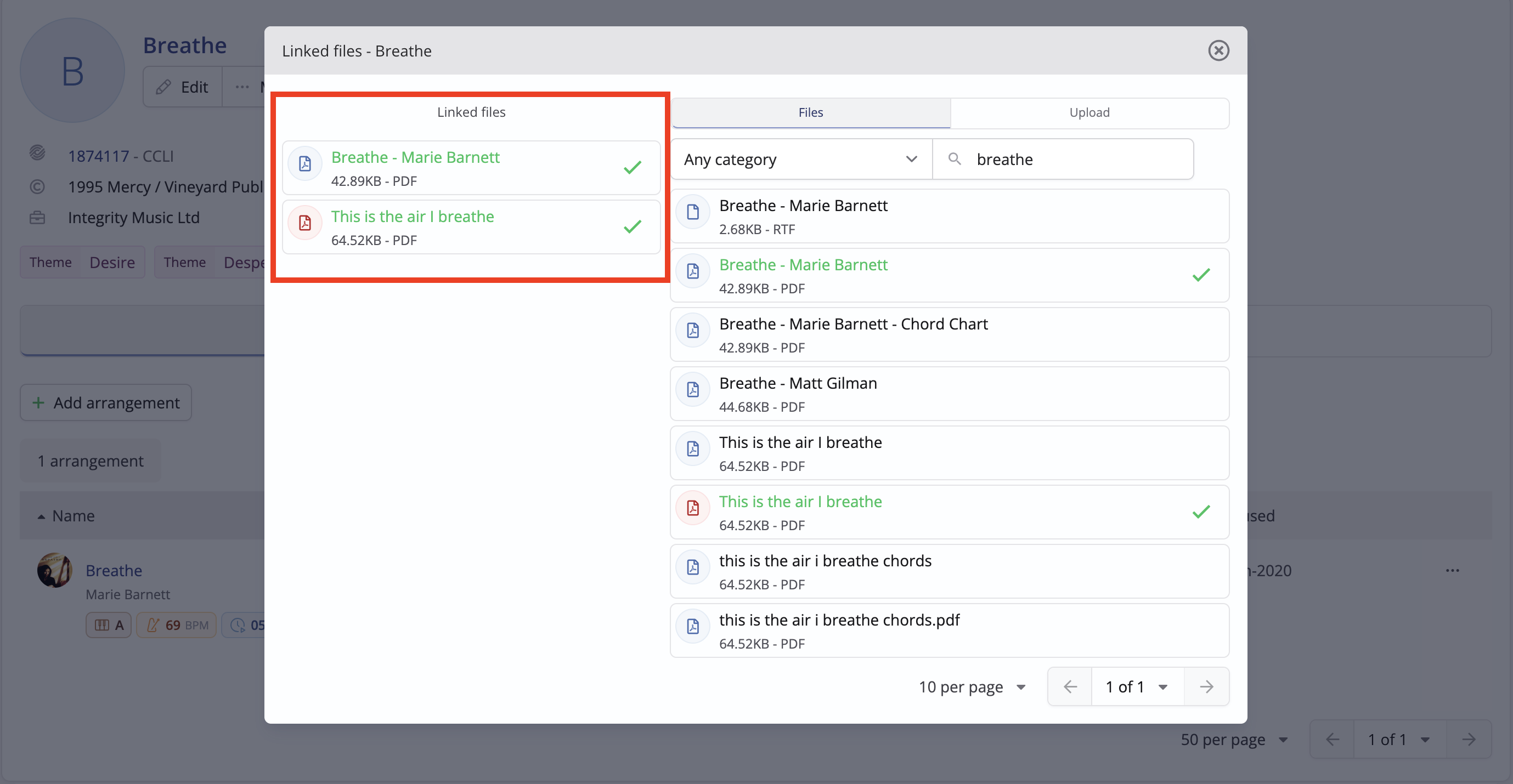Click the search magnifier icon
Viewport: 1513px width, 784px height.
coord(955,159)
